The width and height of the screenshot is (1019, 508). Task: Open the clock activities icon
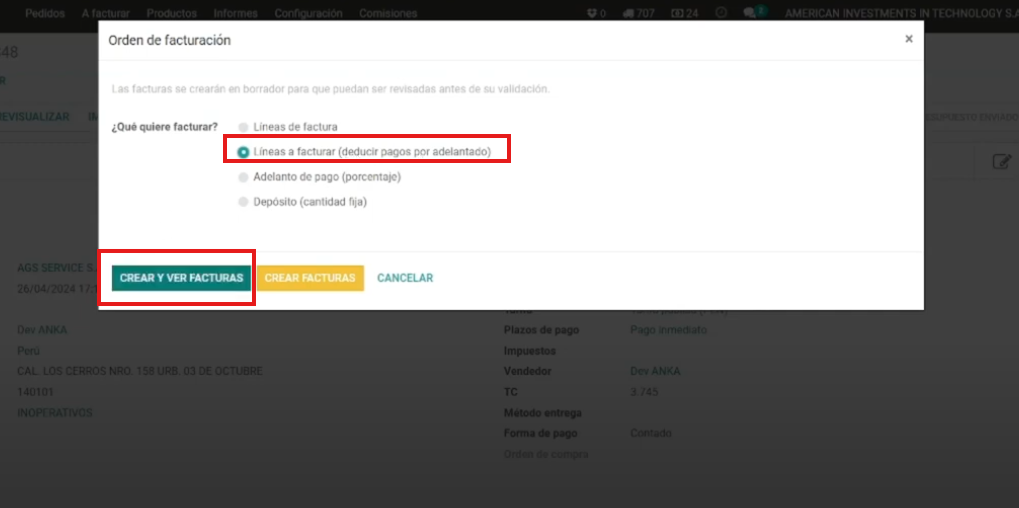721,13
